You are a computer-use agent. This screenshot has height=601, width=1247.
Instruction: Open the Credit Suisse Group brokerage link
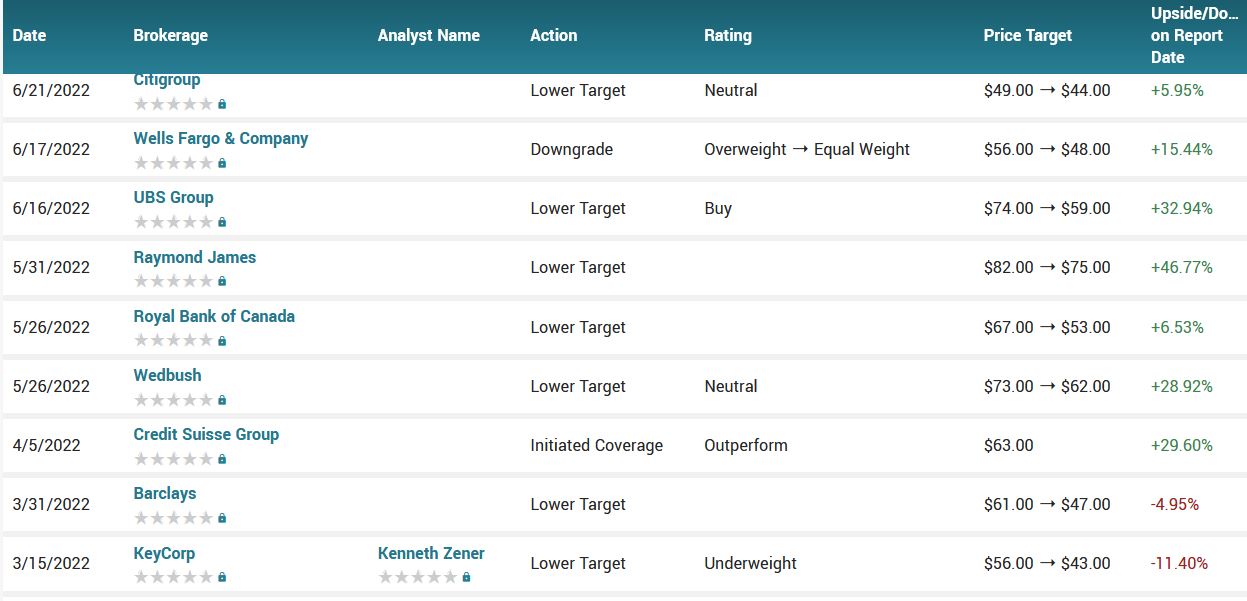pyautogui.click(x=206, y=434)
